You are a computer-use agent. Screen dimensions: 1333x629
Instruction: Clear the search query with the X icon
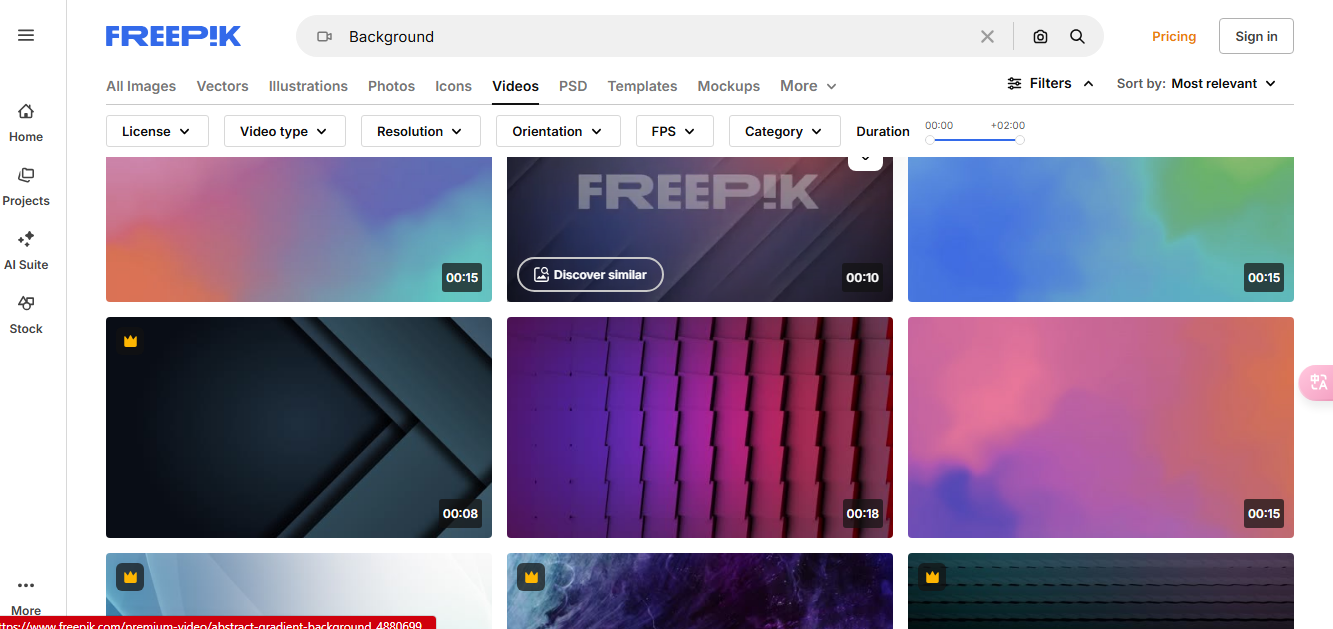pyautogui.click(x=987, y=36)
